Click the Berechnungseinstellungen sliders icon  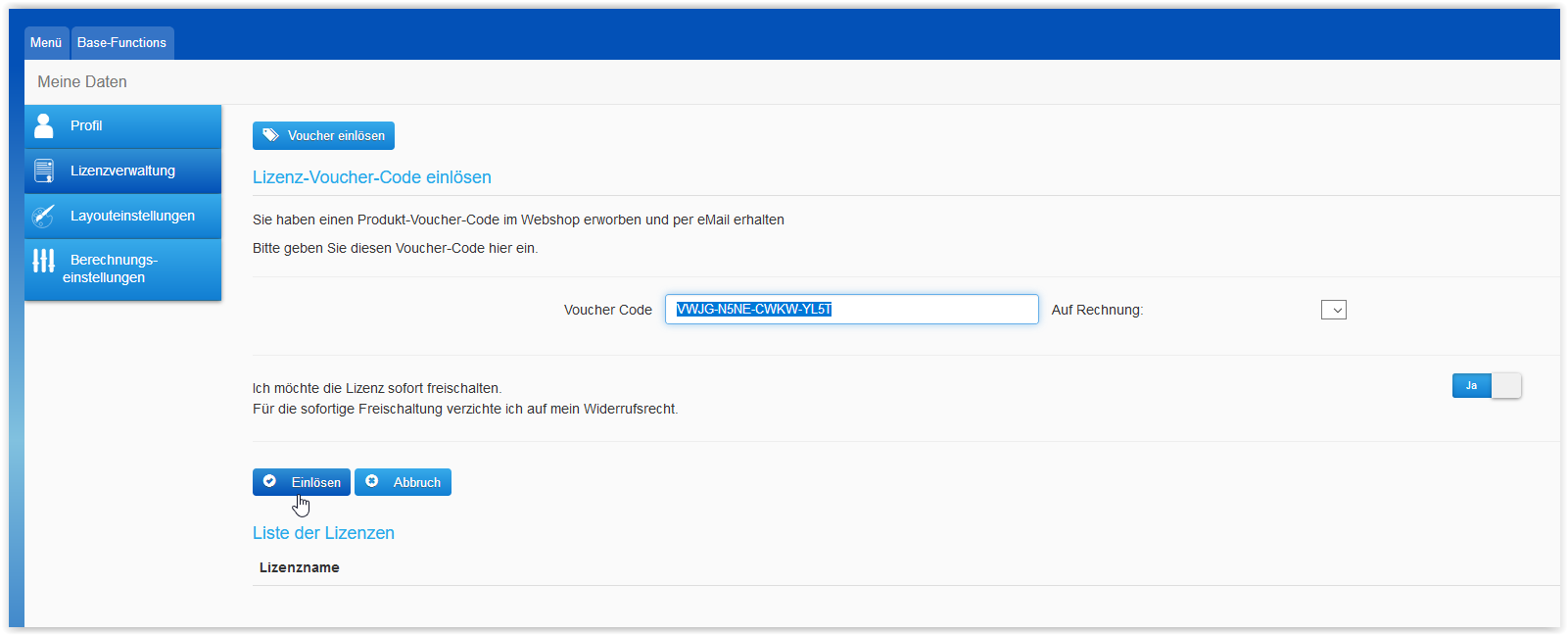click(44, 261)
